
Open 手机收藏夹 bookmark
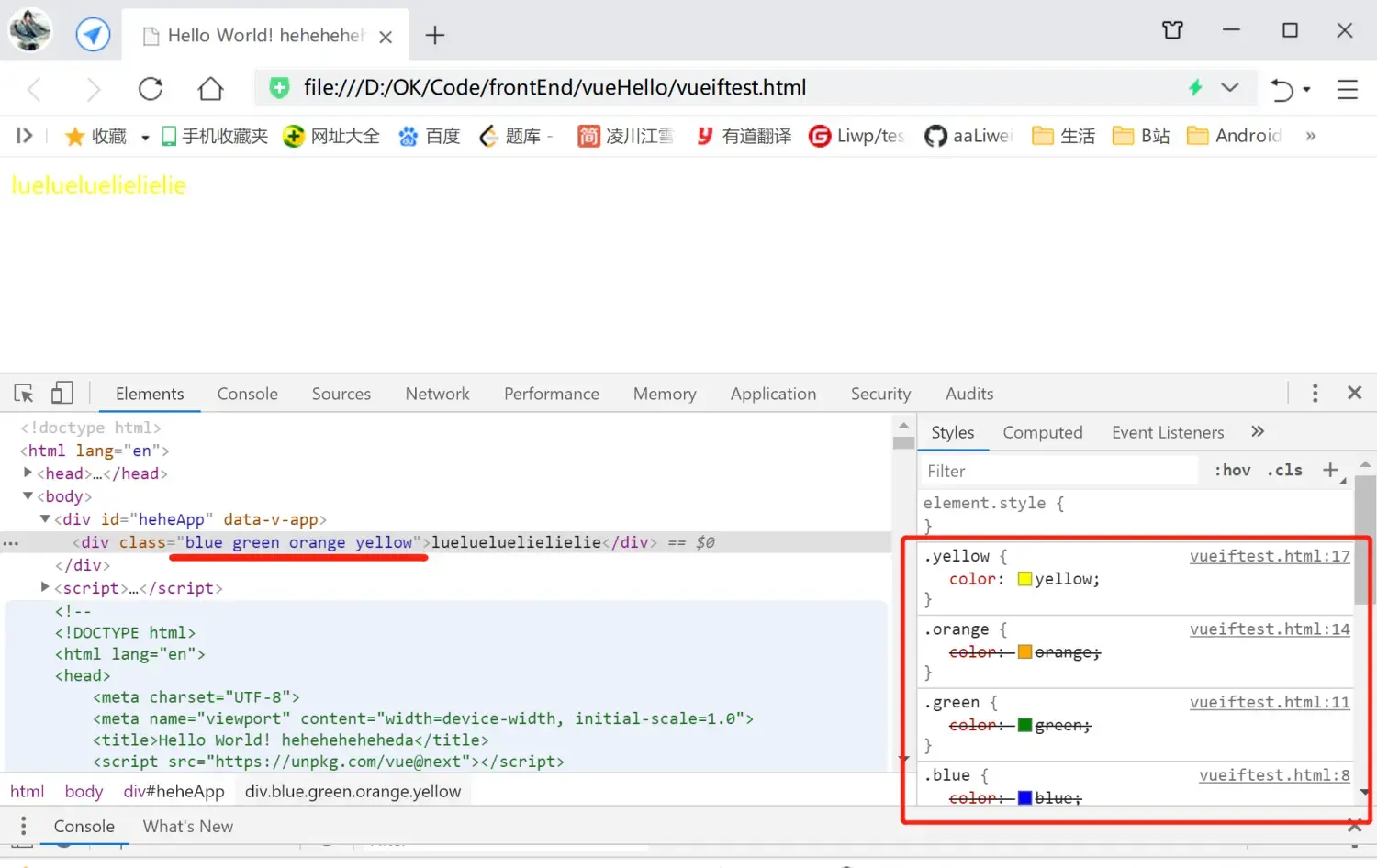click(x=215, y=137)
